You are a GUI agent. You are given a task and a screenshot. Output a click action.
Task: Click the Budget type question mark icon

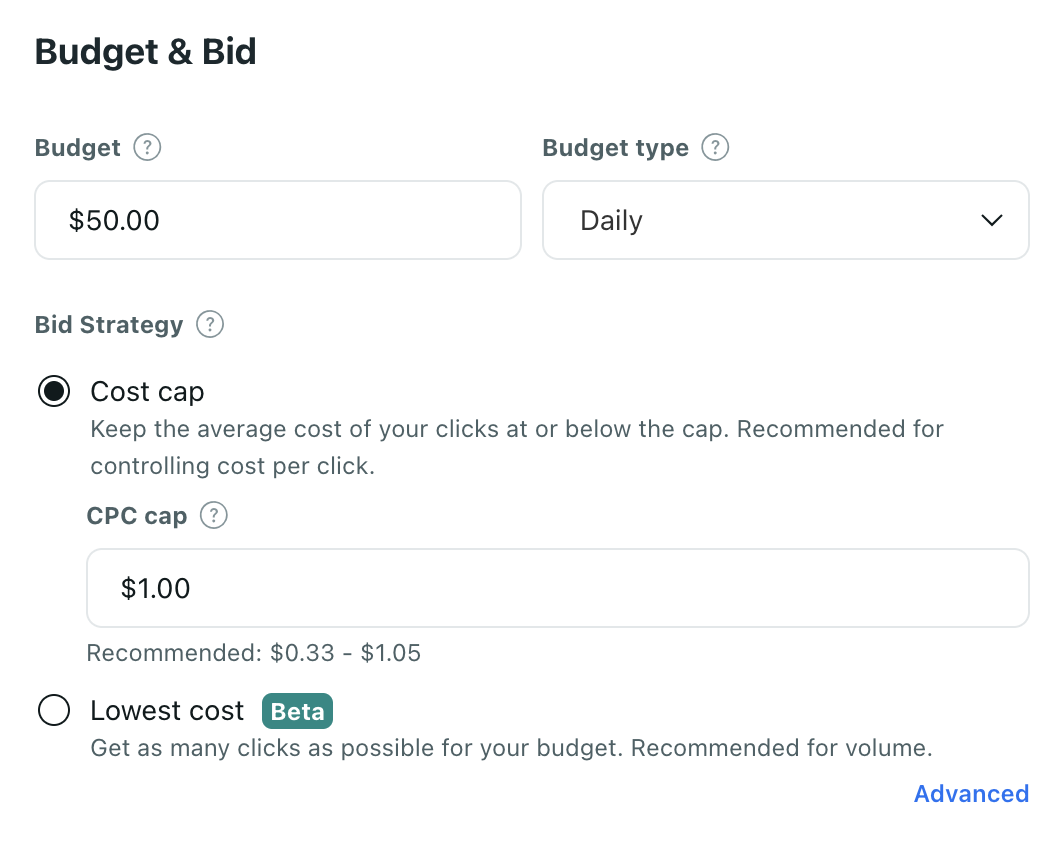coord(714,147)
